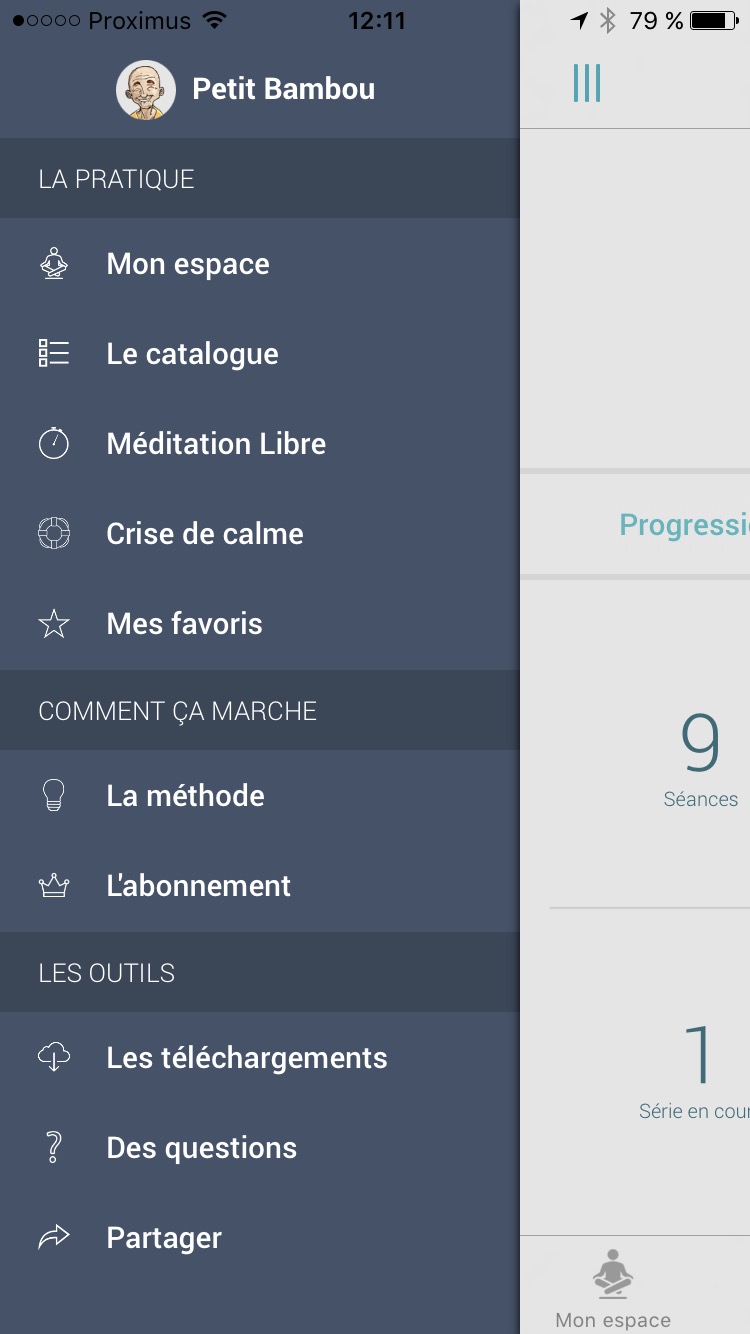This screenshot has height=1334, width=750.
Task: Tap the cloud download icon
Action: click(x=54, y=1057)
